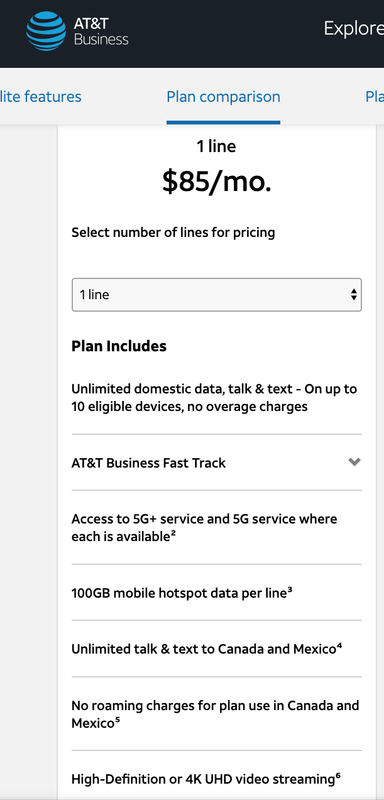Open footnote 3 after hotspot data per line
The height and width of the screenshot is (800, 384).
point(290,590)
